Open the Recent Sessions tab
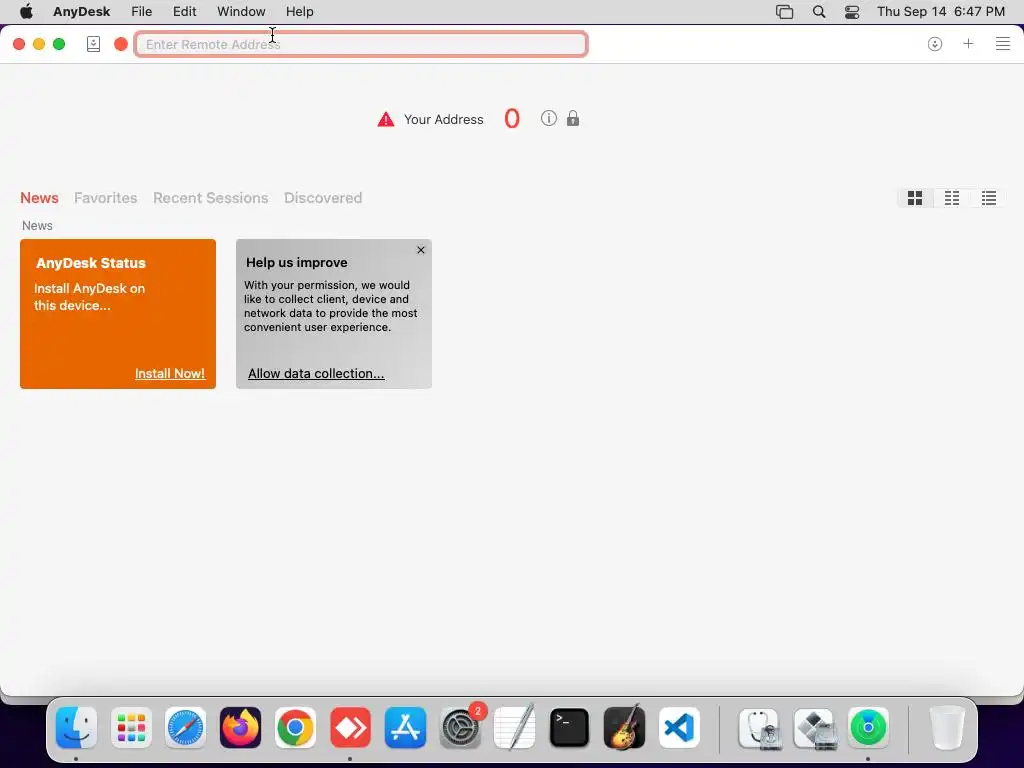Screen dimensions: 1024x768 point(211,198)
